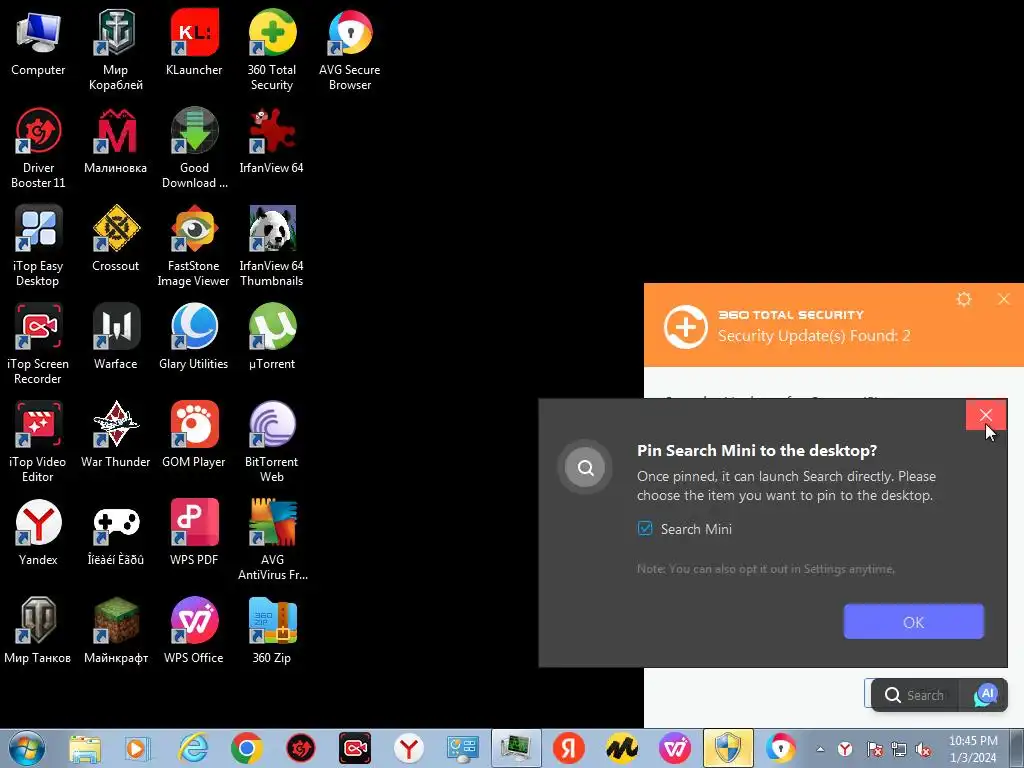This screenshot has height=768, width=1024.
Task: Open red Яндекс taskbar icon
Action: click(x=569, y=748)
